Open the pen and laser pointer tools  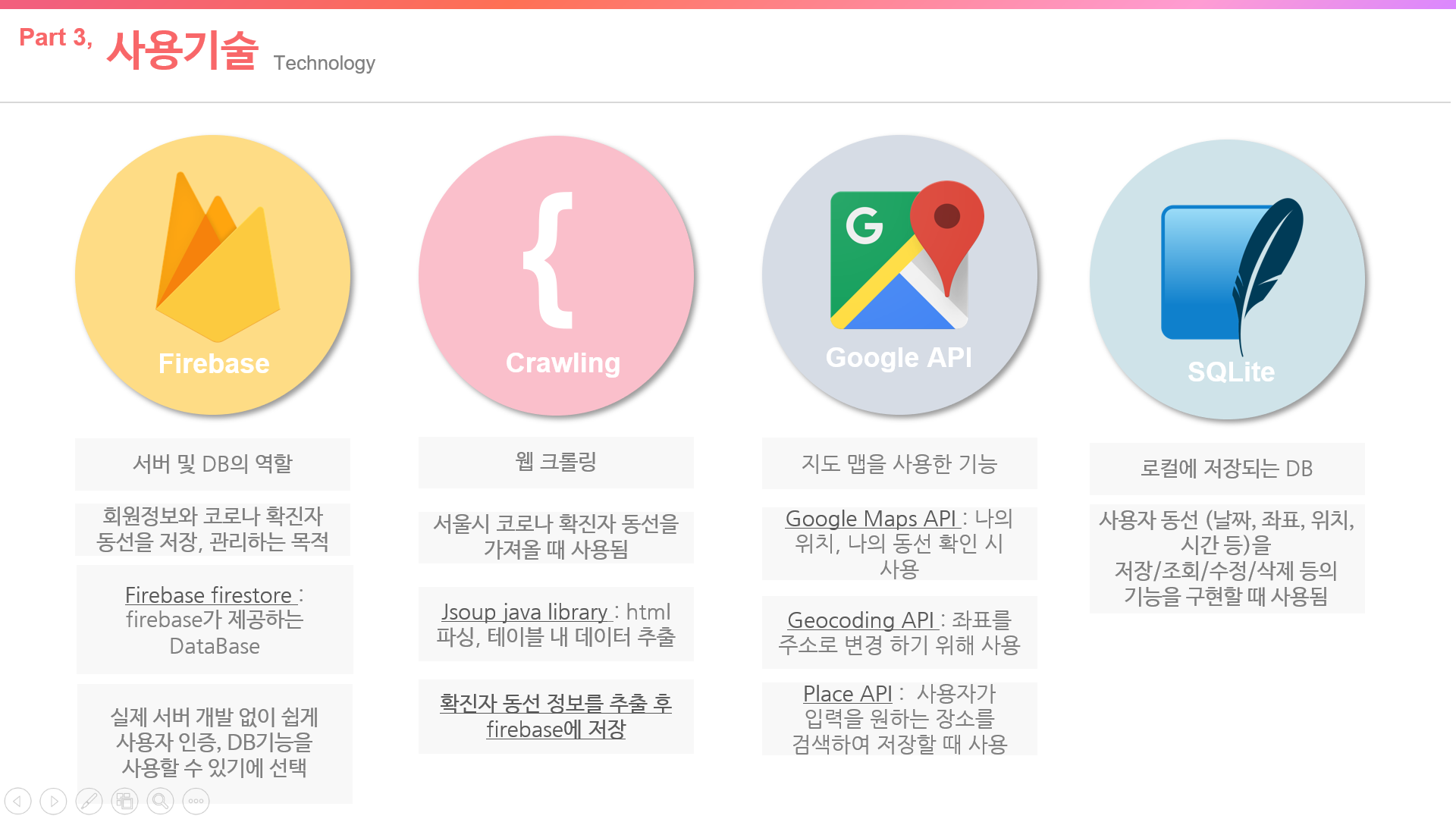89,801
